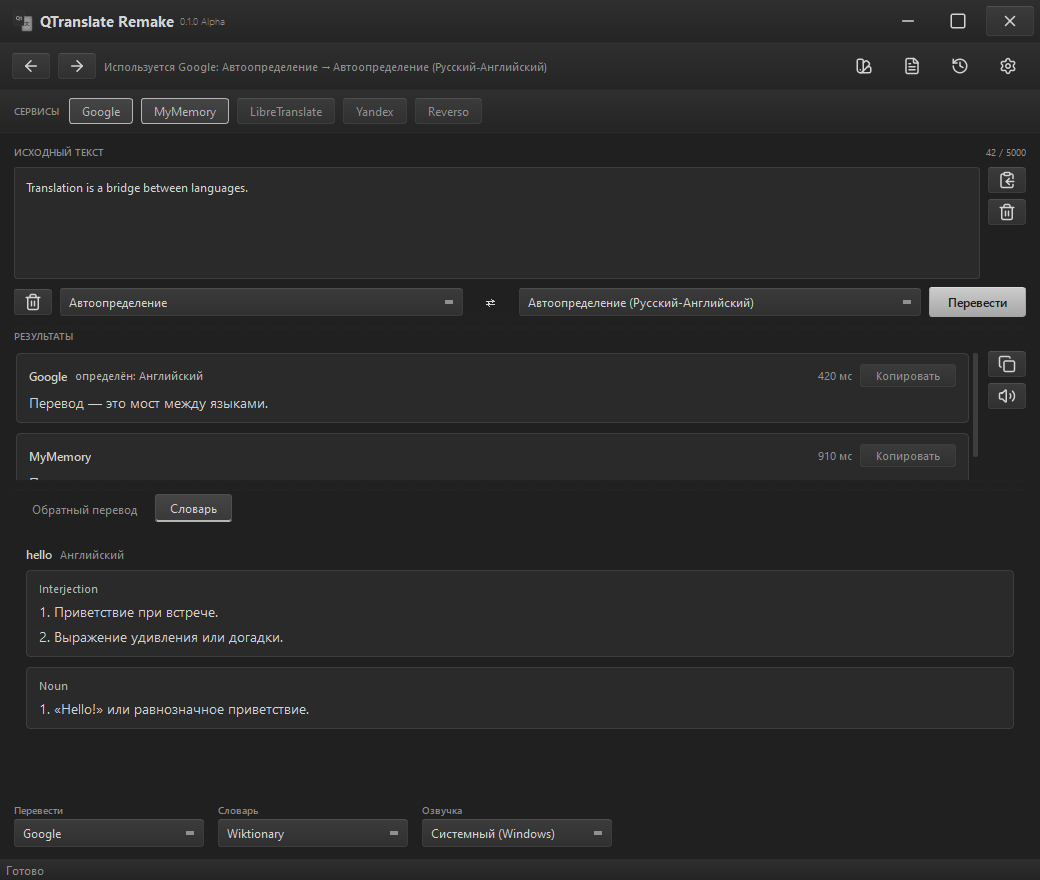Click the 420 мс timing of Google result
This screenshot has height=880, width=1040.
point(835,376)
